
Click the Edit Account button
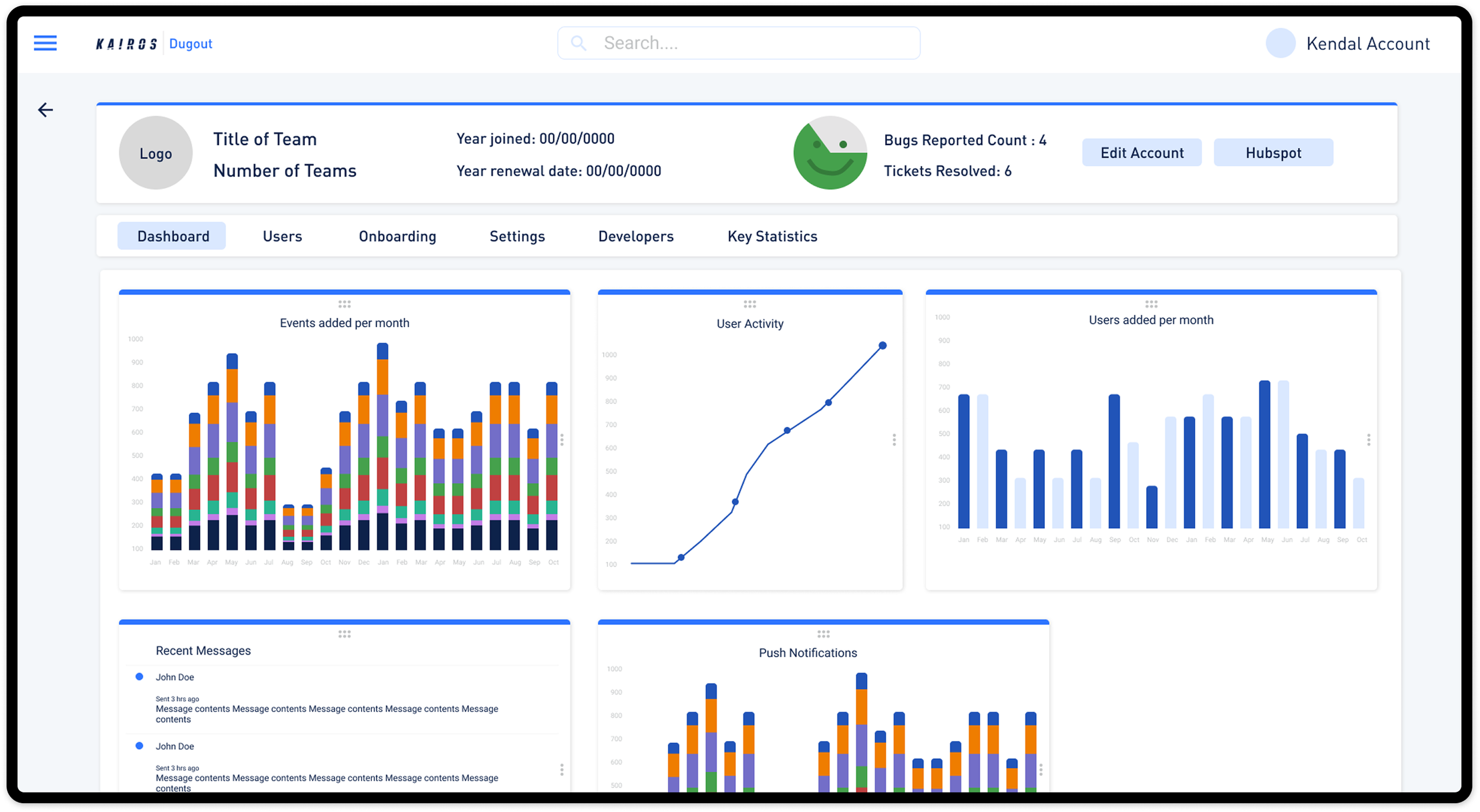coord(1141,153)
